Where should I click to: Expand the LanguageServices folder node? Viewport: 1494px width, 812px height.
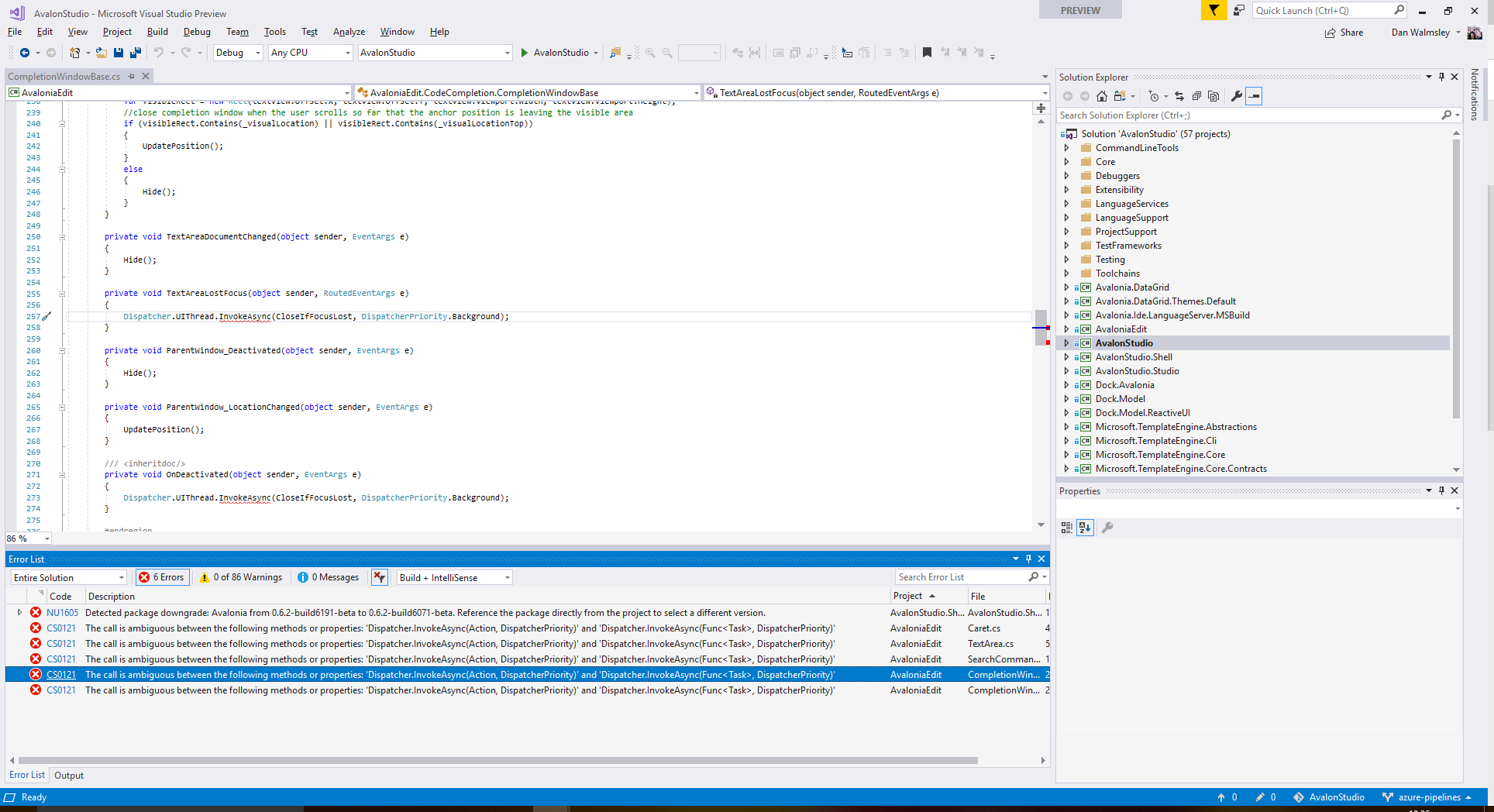(1067, 204)
